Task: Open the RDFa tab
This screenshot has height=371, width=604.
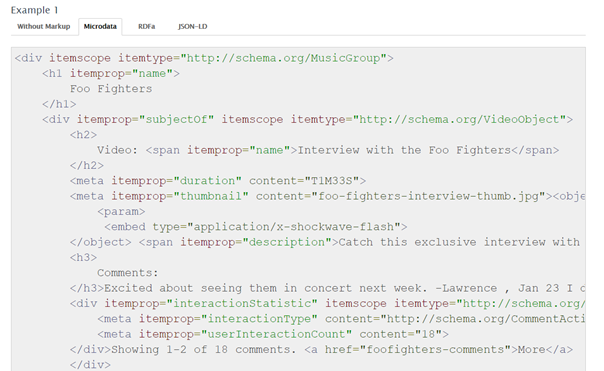Action: 146,27
